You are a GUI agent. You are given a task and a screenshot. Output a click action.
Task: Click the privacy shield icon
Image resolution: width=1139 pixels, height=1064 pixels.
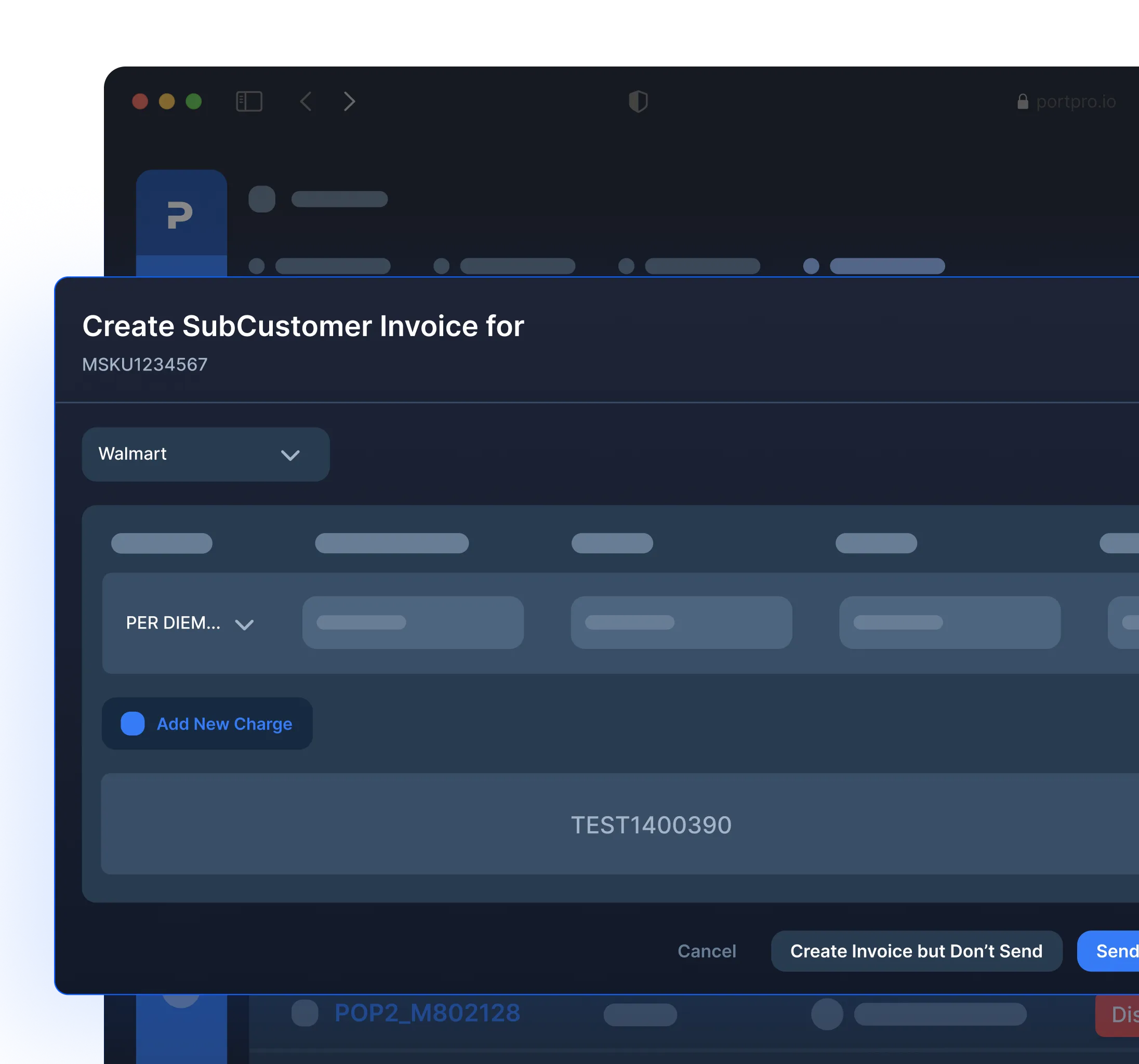[x=638, y=101]
